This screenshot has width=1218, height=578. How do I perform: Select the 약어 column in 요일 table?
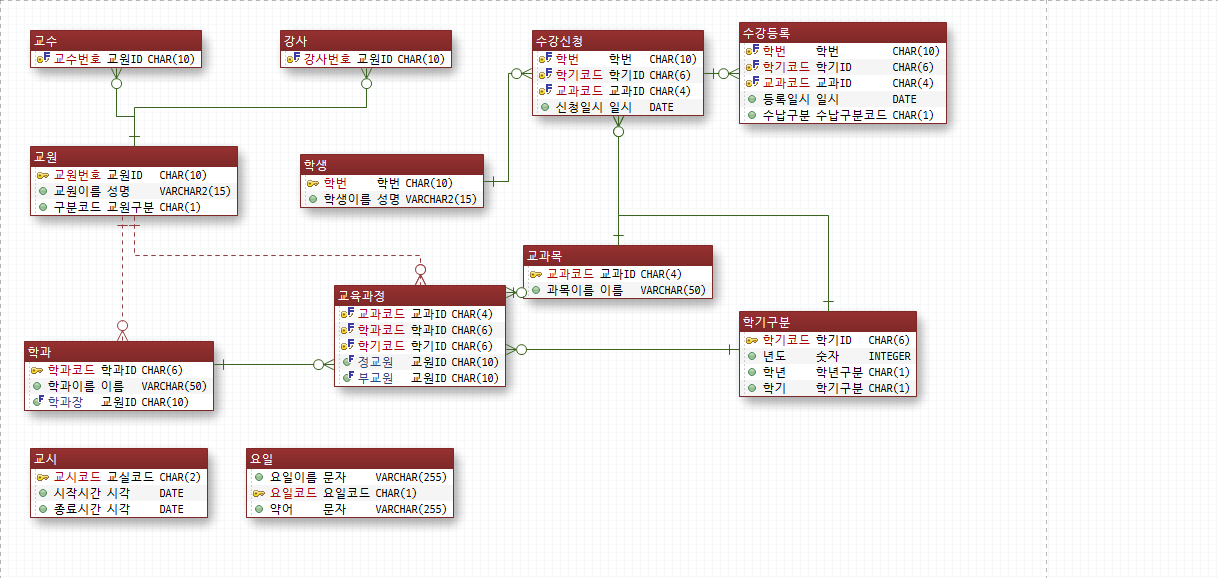350,509
